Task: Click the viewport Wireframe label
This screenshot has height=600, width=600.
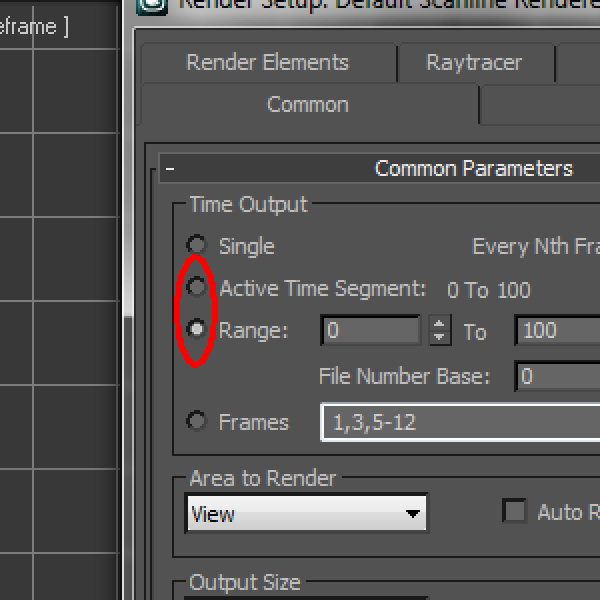Action: click(34, 27)
